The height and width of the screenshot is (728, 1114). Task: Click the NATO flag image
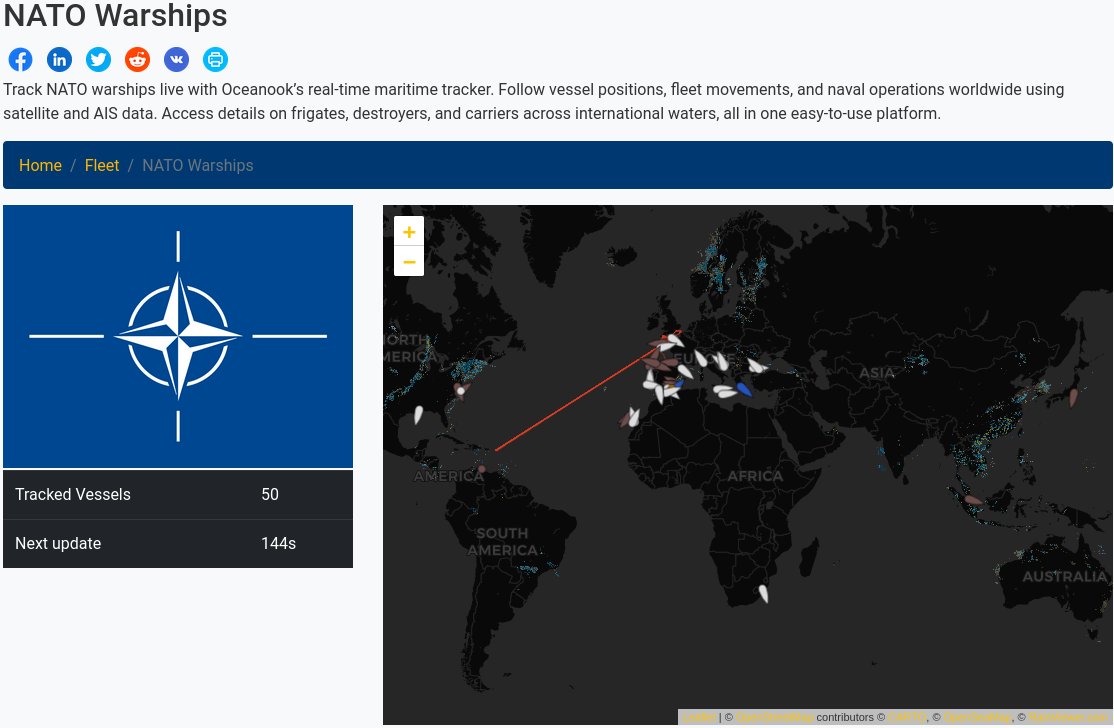click(178, 337)
